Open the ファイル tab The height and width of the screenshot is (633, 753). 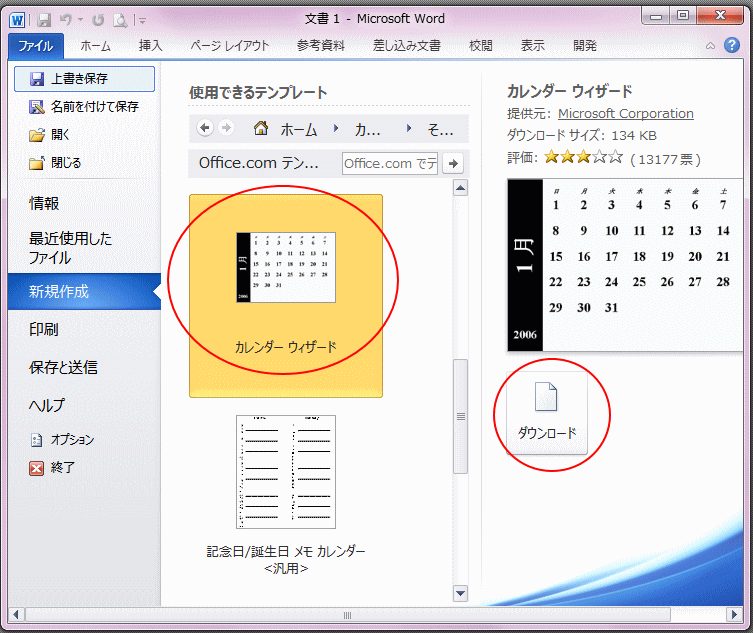click(x=36, y=46)
